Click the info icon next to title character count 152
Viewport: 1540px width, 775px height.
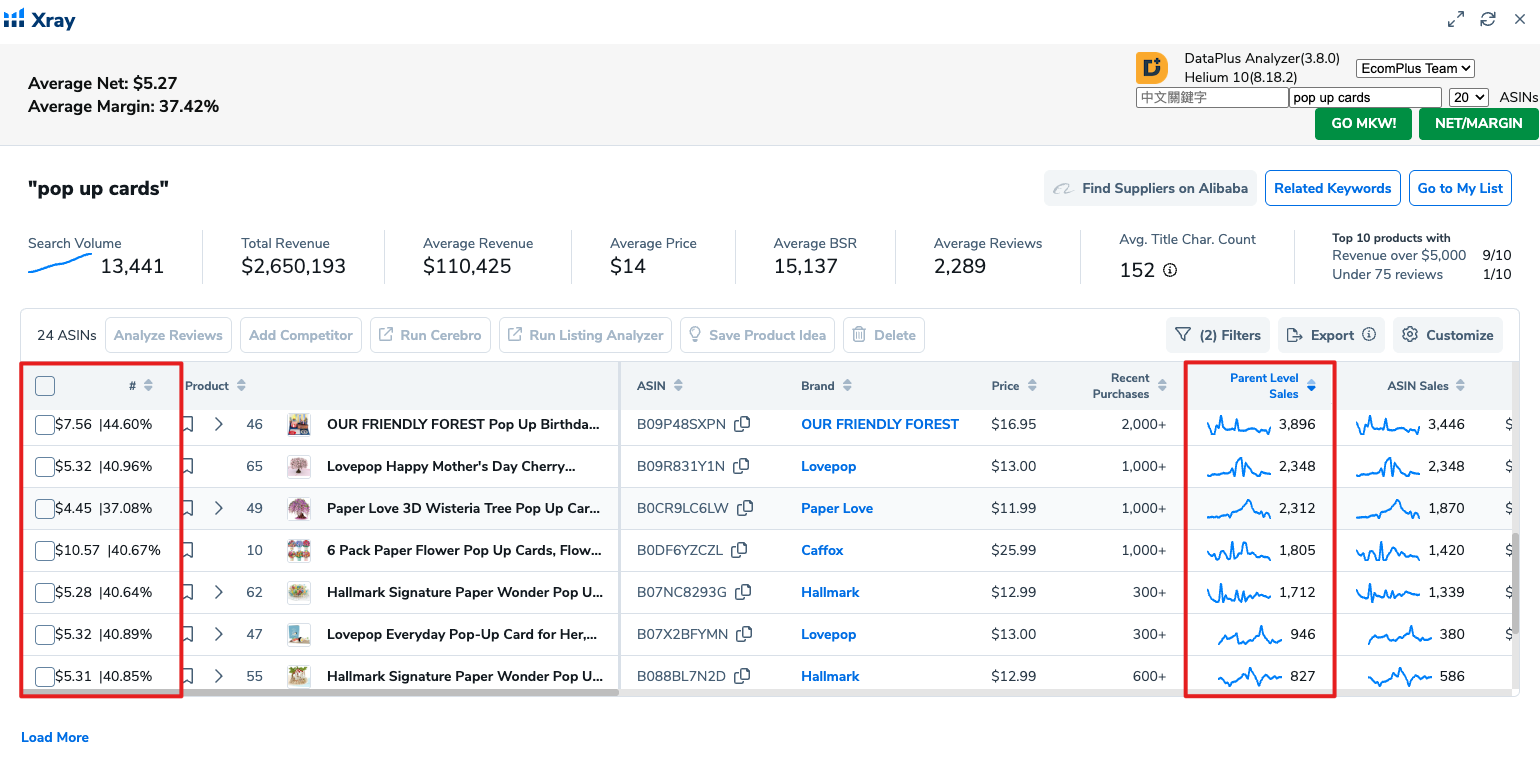[x=1170, y=270]
